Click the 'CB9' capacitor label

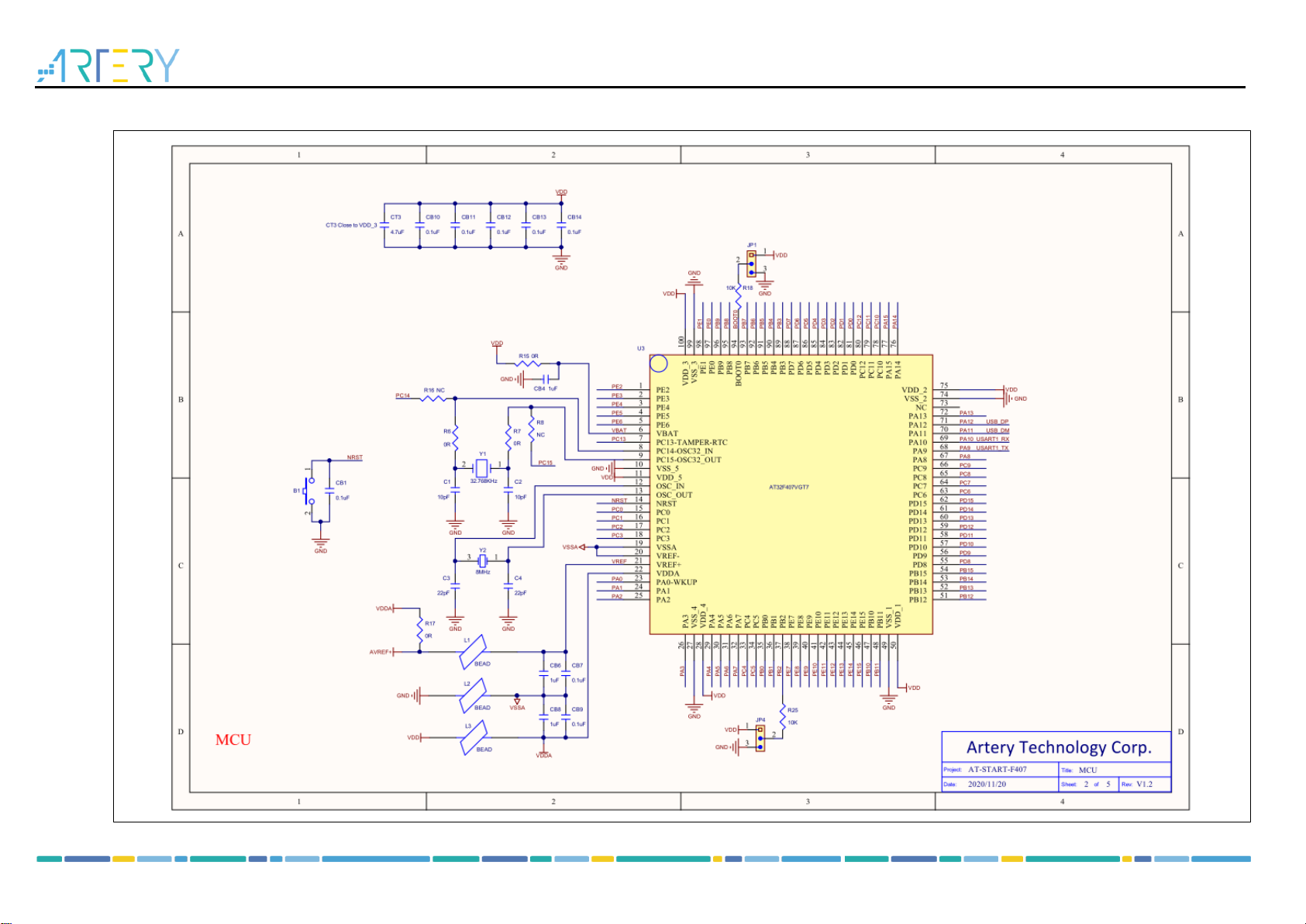(x=577, y=709)
